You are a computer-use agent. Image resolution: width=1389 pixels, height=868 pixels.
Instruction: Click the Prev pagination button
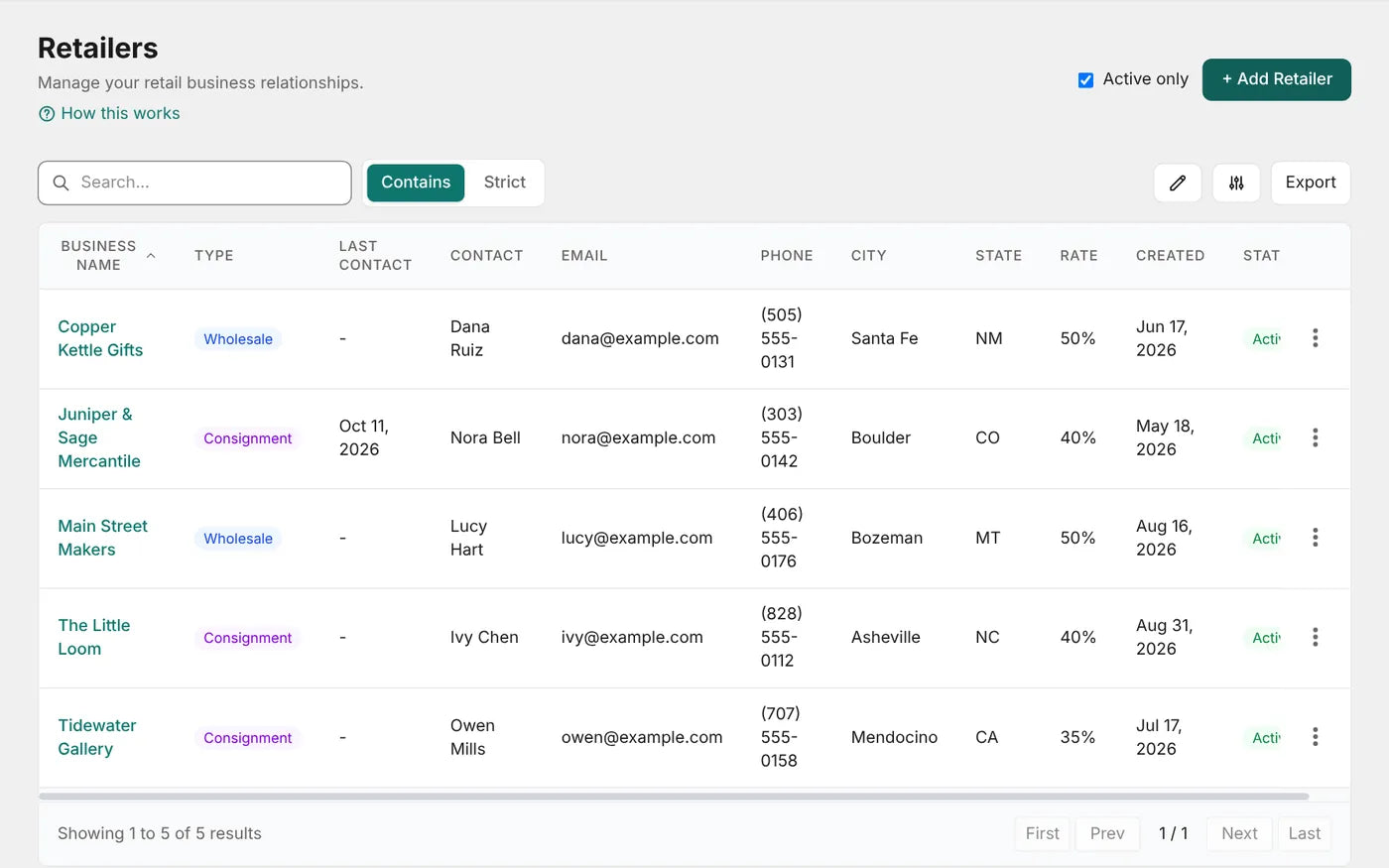point(1107,833)
